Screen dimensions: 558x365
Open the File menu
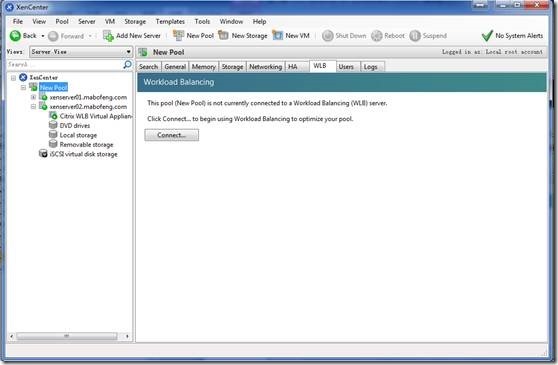point(17,21)
